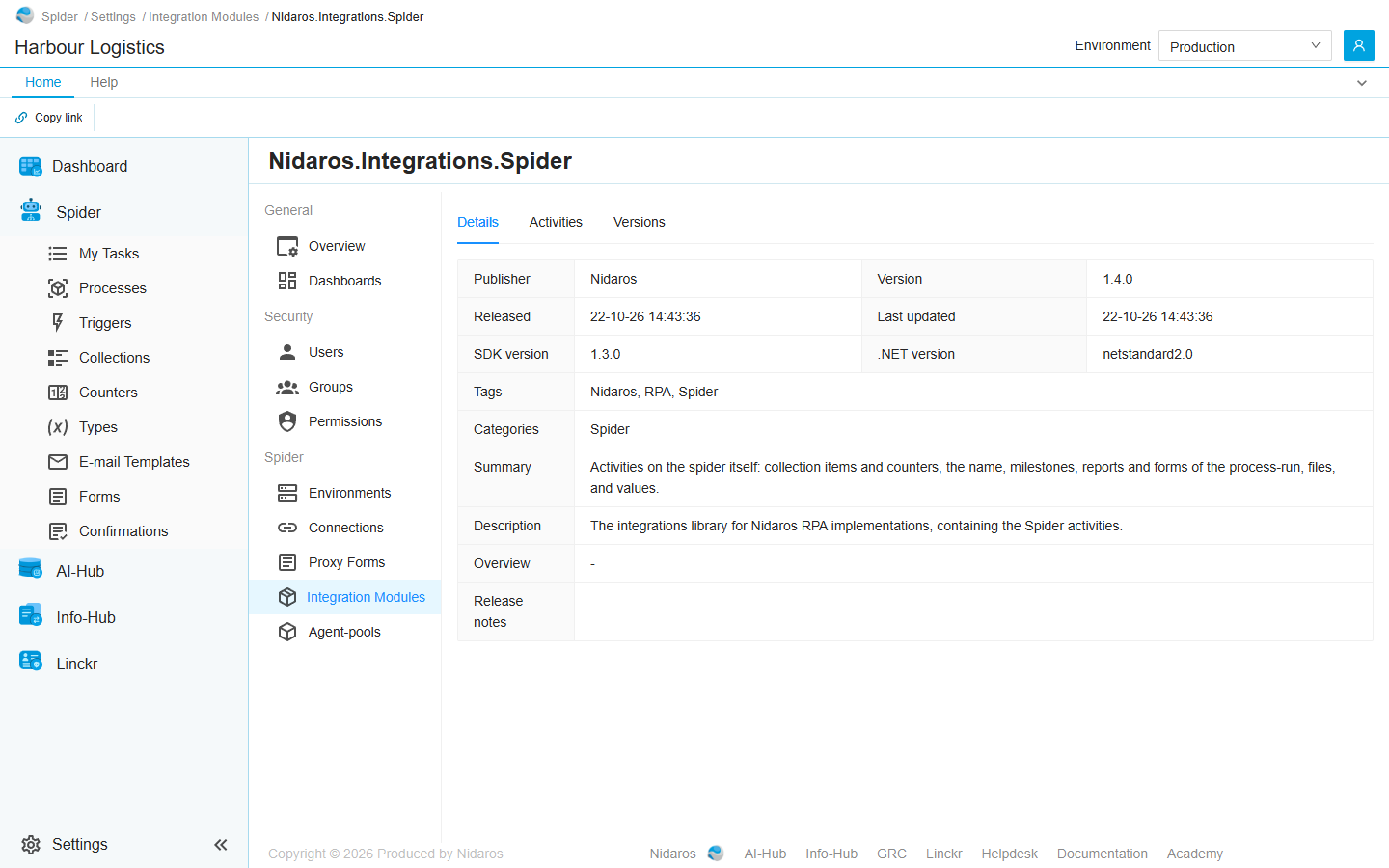Switch to the Help tab
This screenshot has width=1389, height=868.
pos(104,83)
